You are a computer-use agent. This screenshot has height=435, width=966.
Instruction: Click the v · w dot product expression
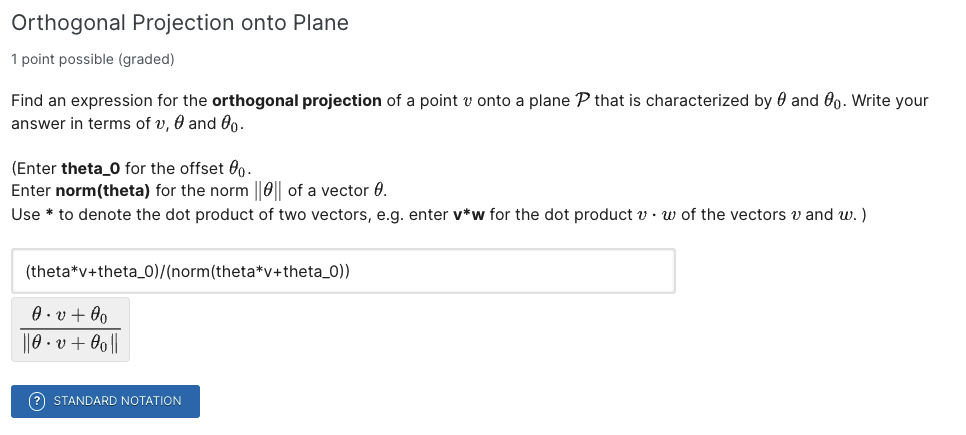(657, 215)
